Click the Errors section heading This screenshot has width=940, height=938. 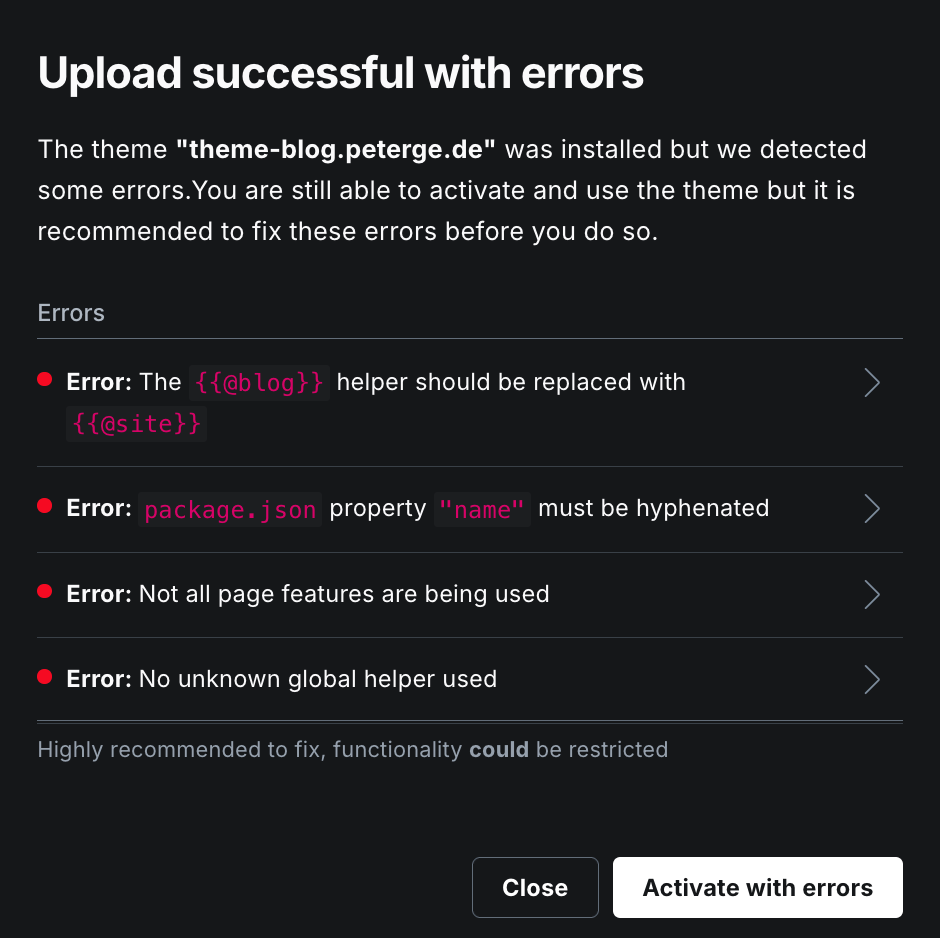click(x=71, y=313)
